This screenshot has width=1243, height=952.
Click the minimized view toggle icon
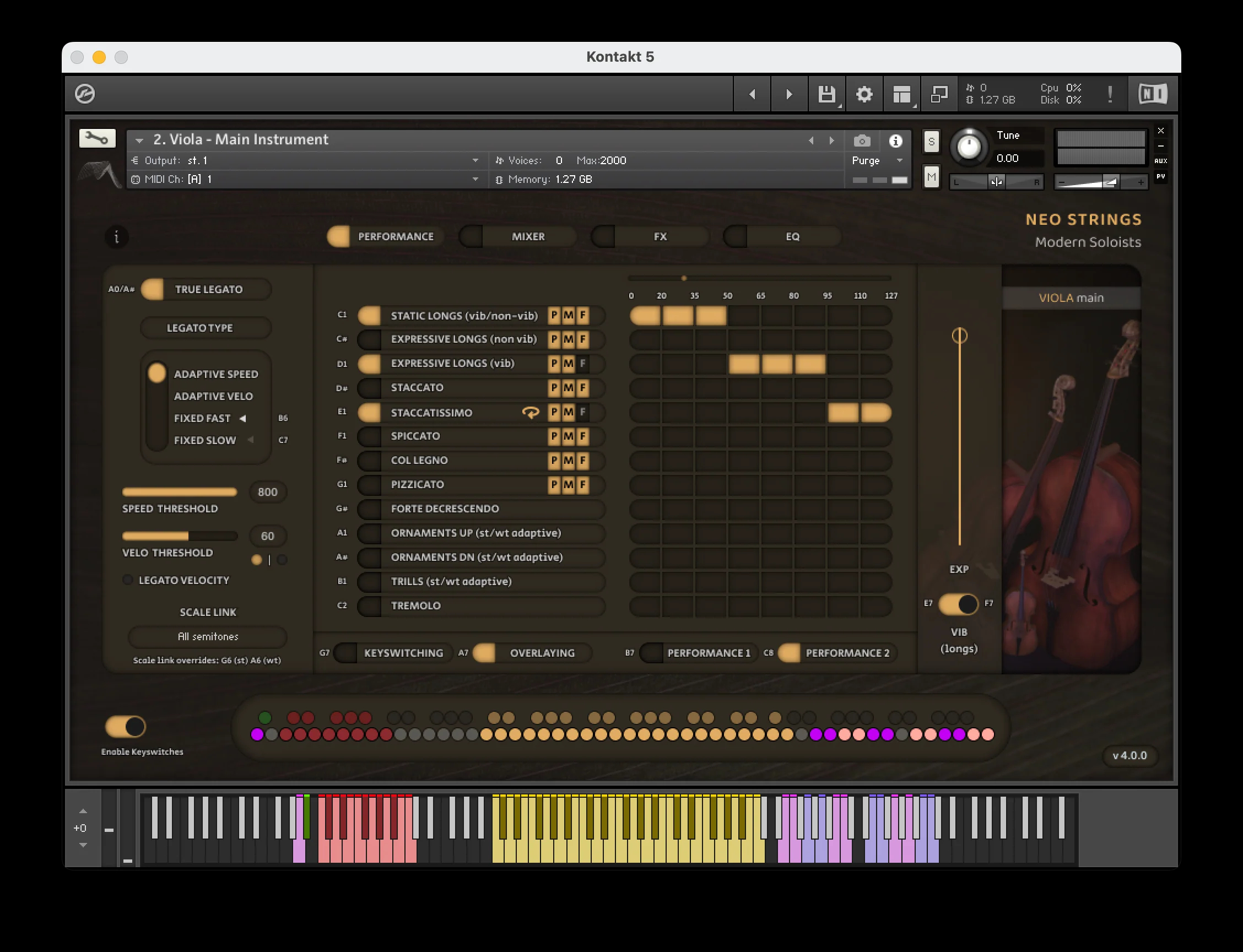click(939, 94)
